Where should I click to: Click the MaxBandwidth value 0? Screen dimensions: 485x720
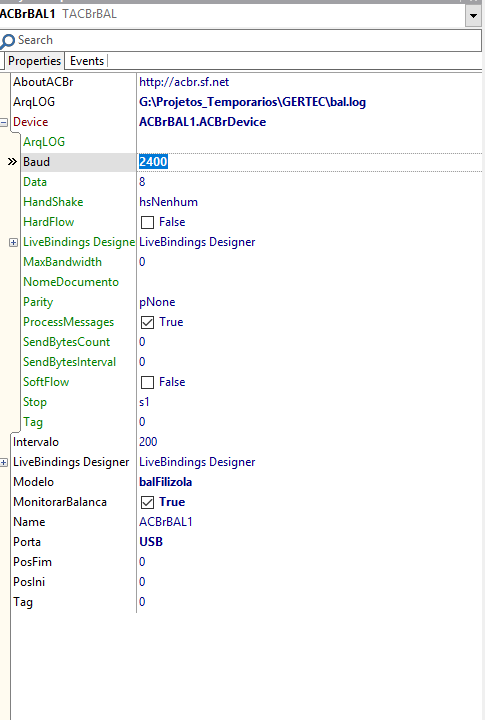pyautogui.click(x=142, y=262)
